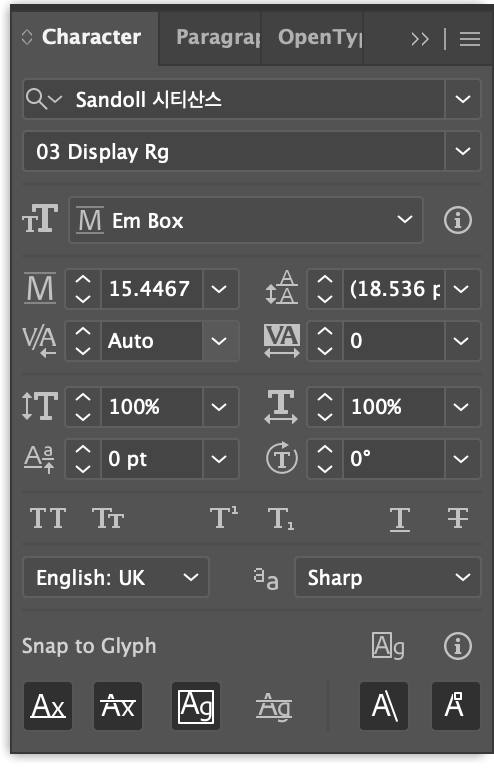The width and height of the screenshot is (494, 768).
Task: Show hidden panel tabs with double chevron
Action: coord(420,39)
